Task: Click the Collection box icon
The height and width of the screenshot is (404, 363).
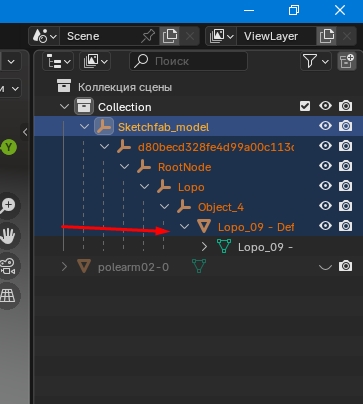Action: coord(83,107)
